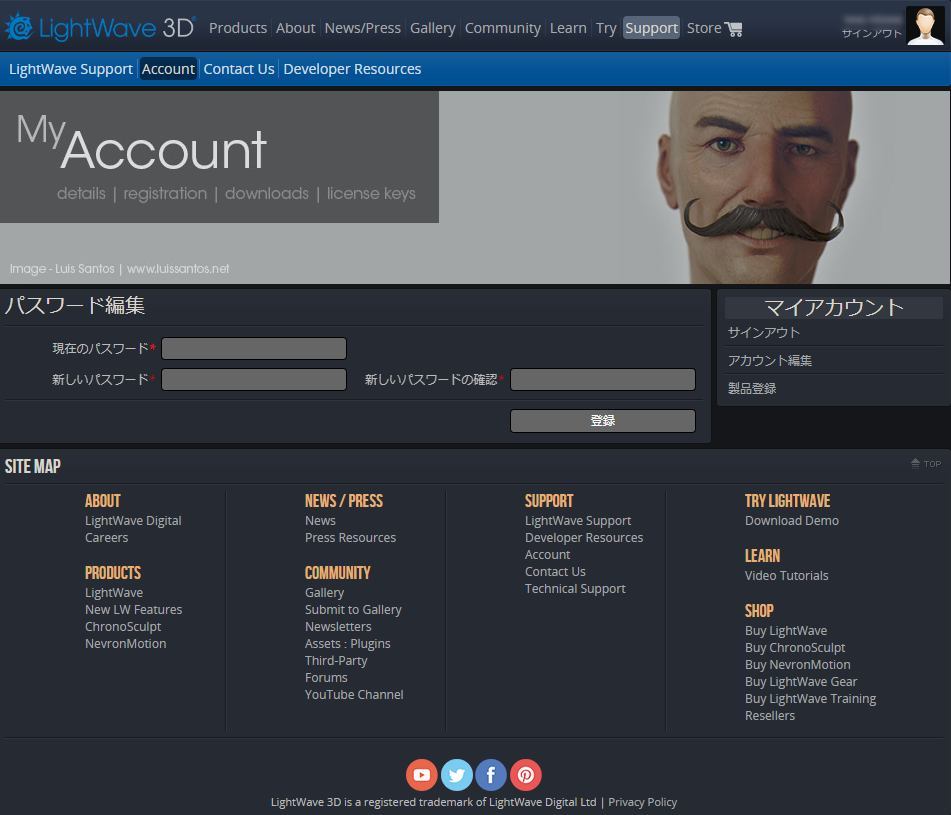951x815 pixels.
Task: Click the LightWave 3D logo
Action: pos(100,27)
